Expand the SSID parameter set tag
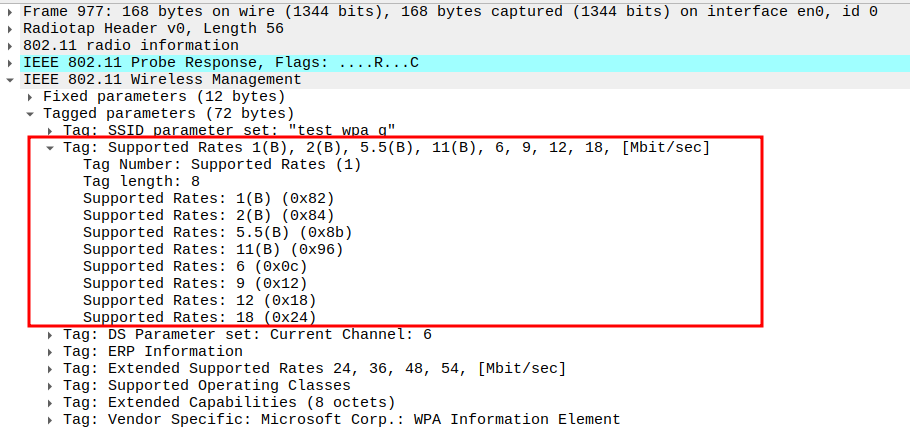This screenshot has height=448, width=910. coord(51,130)
